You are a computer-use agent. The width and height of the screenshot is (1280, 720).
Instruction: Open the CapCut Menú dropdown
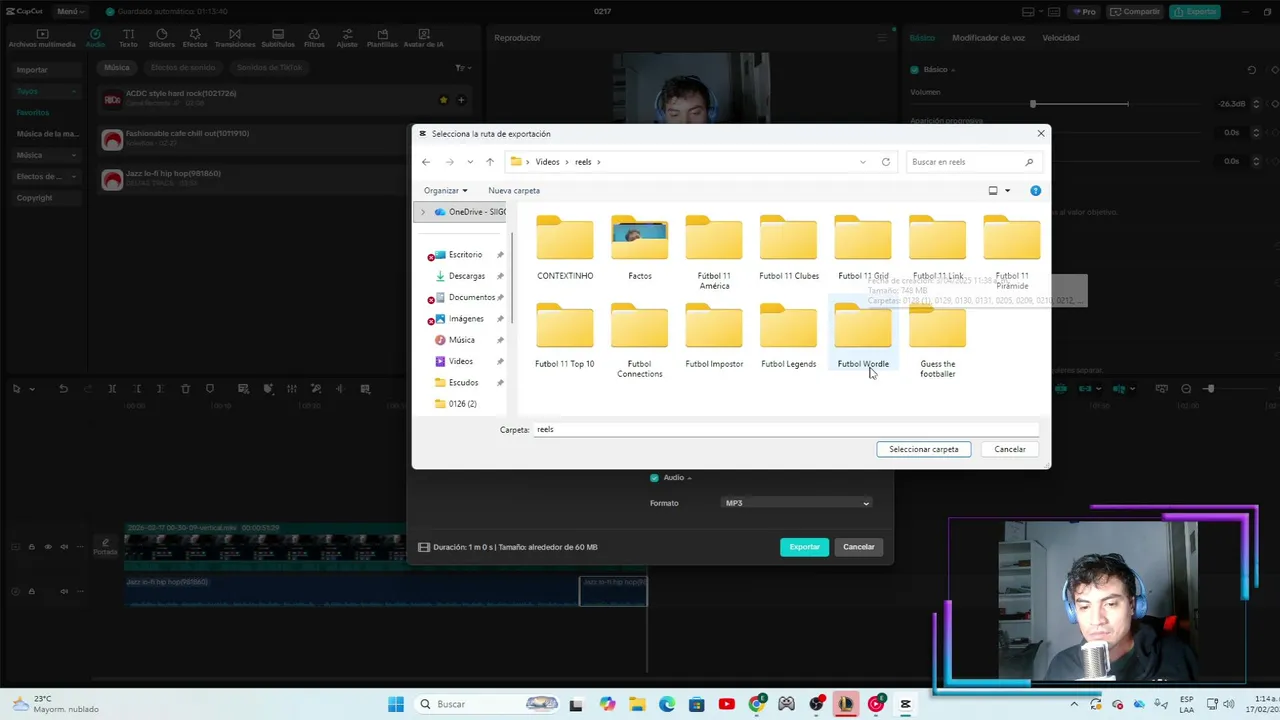pos(70,12)
